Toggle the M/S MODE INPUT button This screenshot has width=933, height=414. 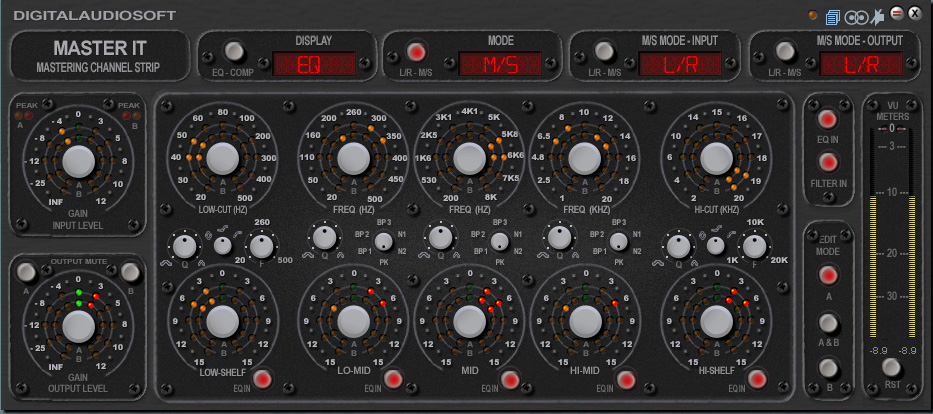(604, 51)
